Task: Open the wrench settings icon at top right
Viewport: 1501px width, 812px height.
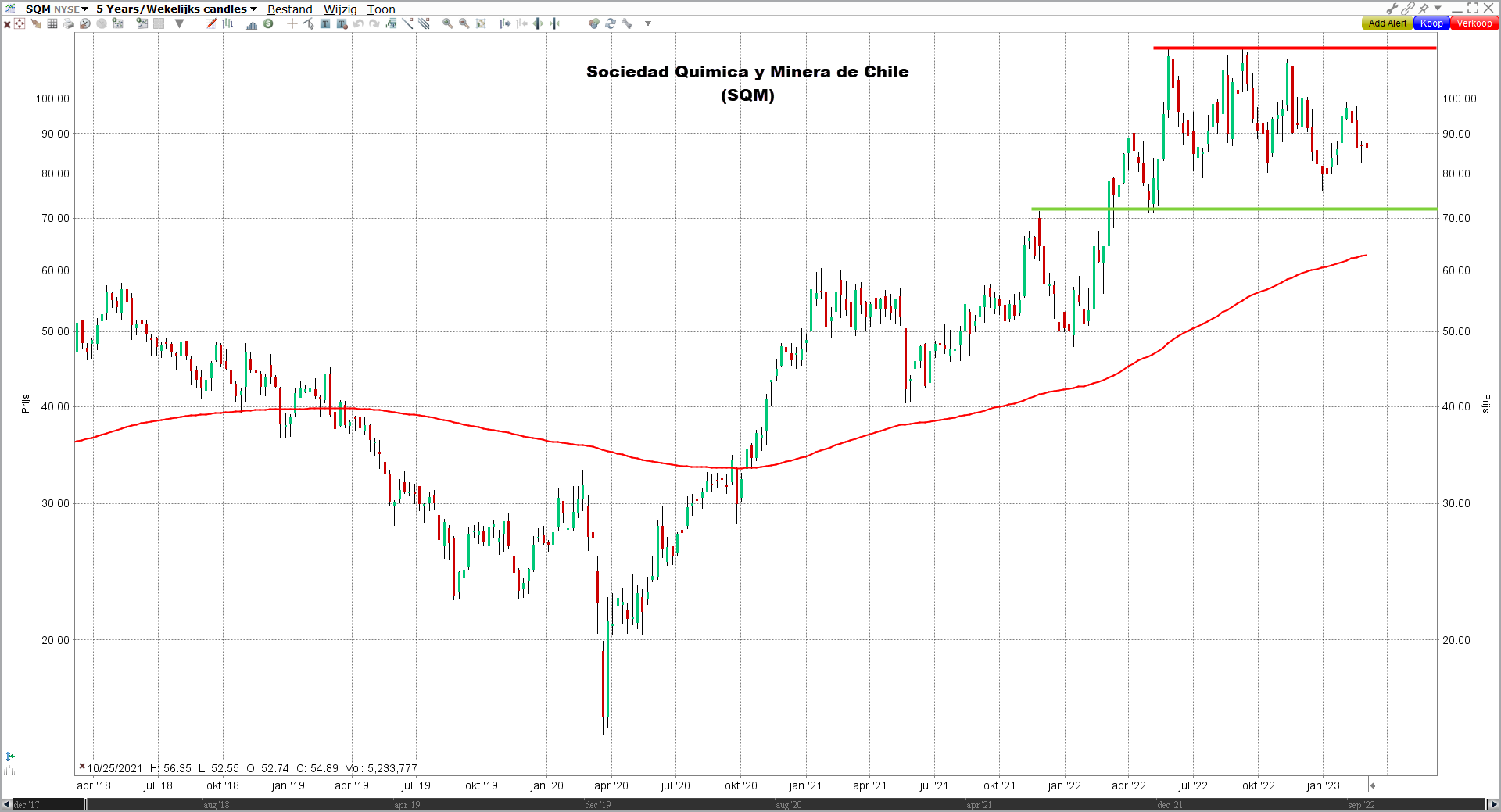Action: click(x=1392, y=8)
